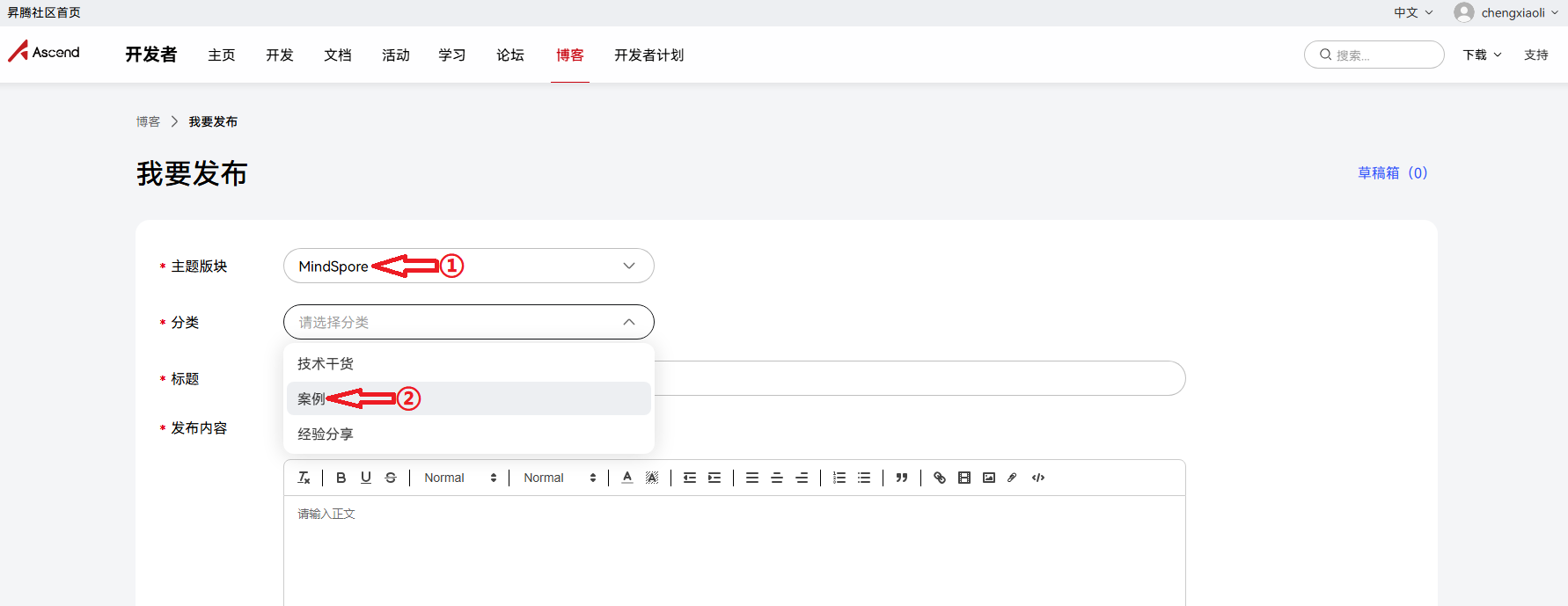The image size is (1568, 606).
Task: Select the 案例 category option
Action: [x=311, y=398]
